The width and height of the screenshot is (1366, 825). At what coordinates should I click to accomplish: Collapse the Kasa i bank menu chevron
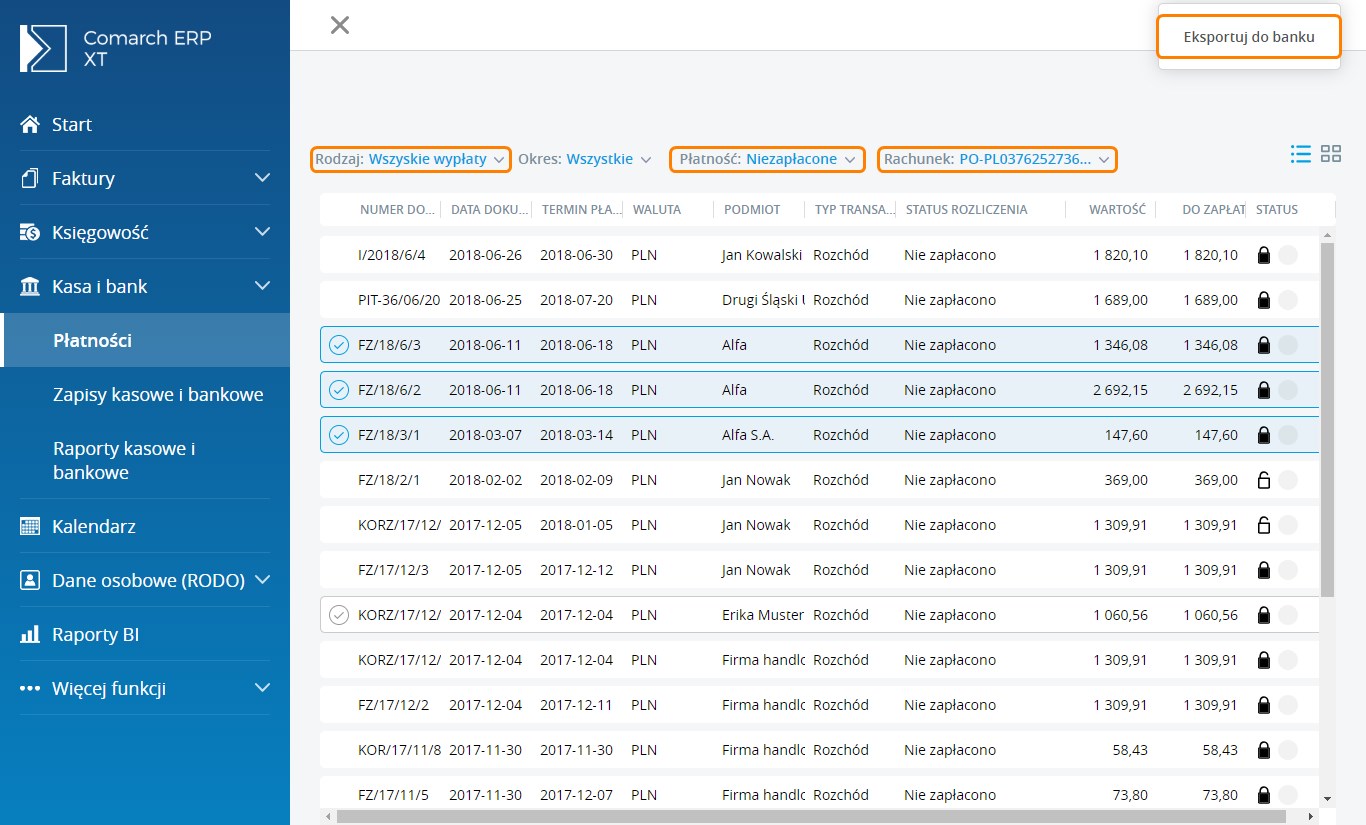click(263, 286)
